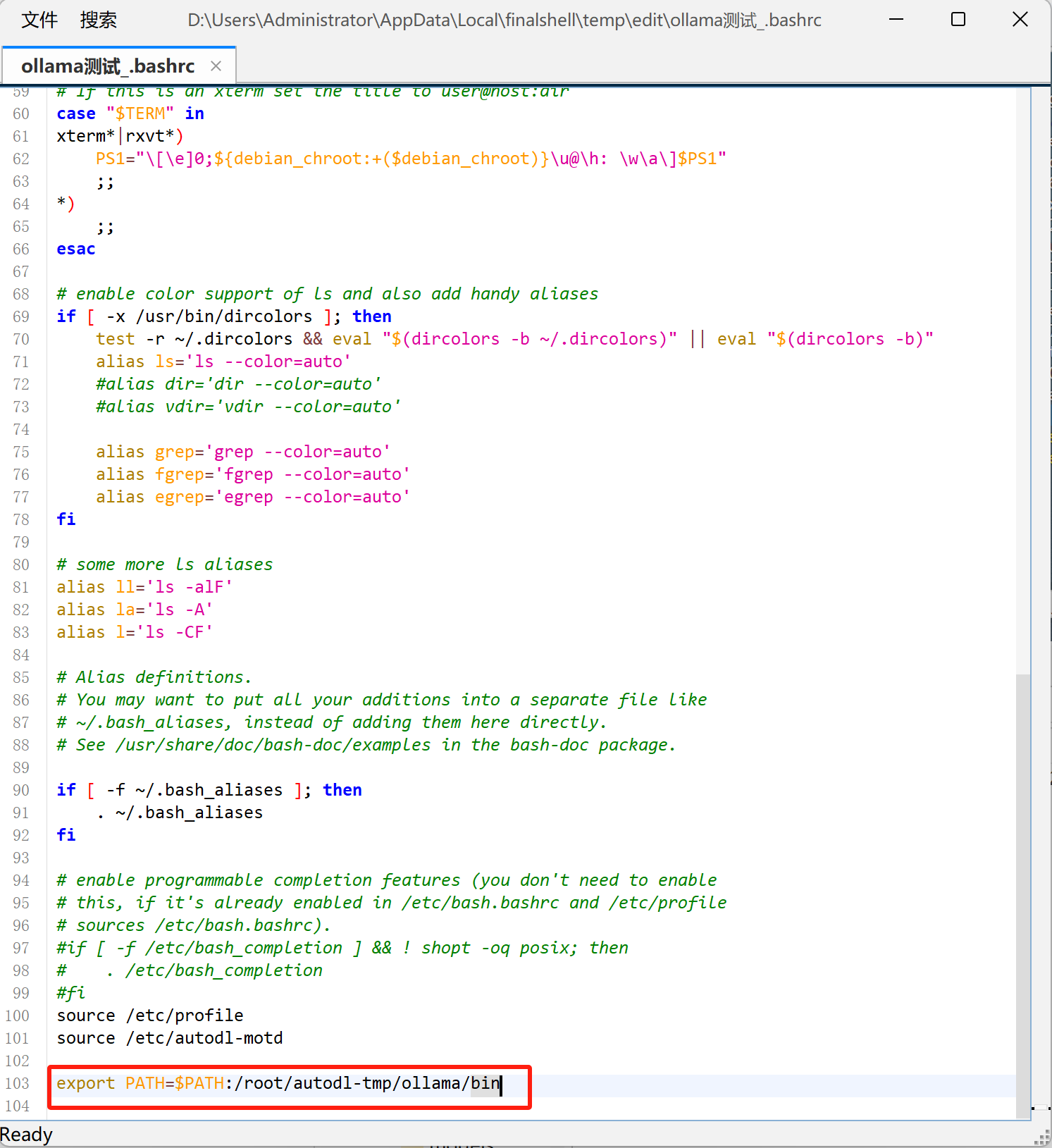Click the Ready status bar text
Image resolution: width=1052 pixels, height=1148 pixels.
click(26, 1135)
